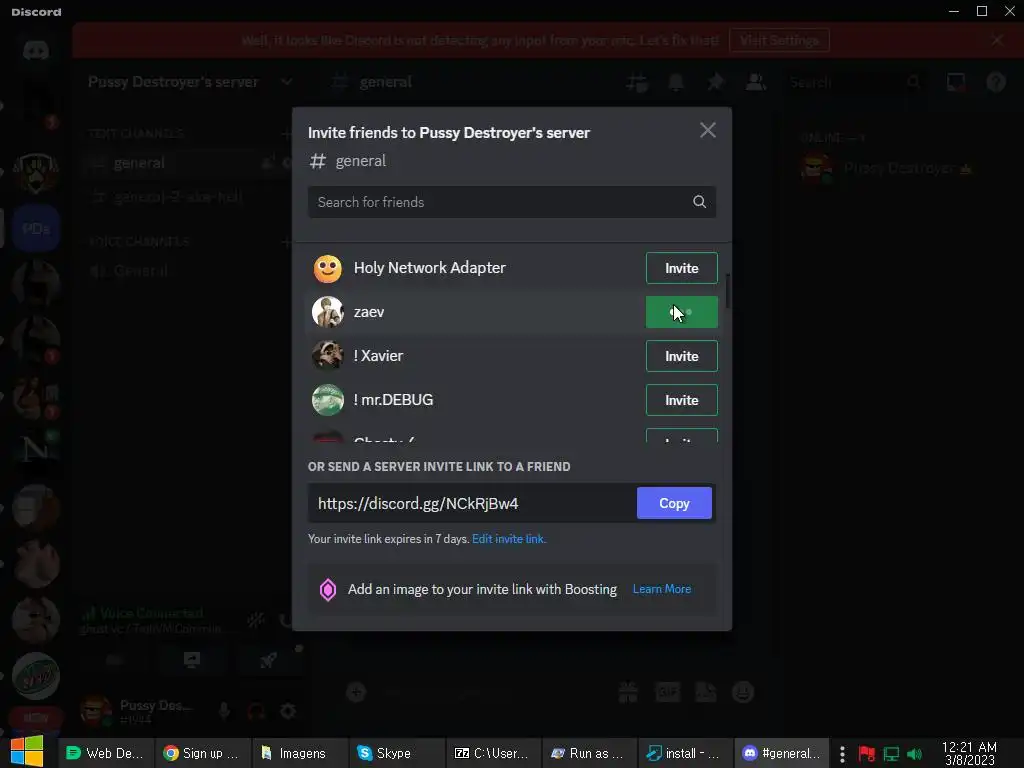The image size is (1024, 768).
Task: Toggle microphone mute in user panel
Action: tap(224, 711)
